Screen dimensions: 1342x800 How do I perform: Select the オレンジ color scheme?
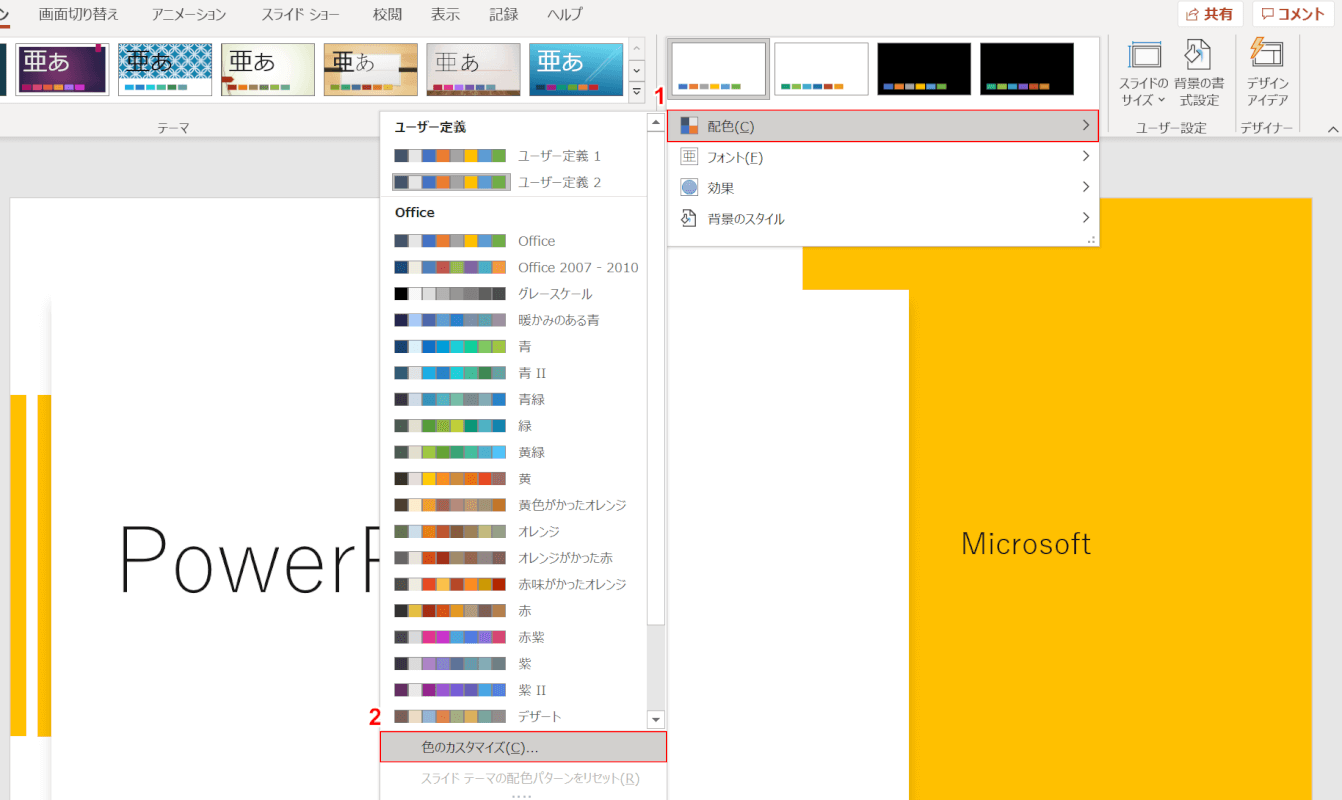coord(514,531)
